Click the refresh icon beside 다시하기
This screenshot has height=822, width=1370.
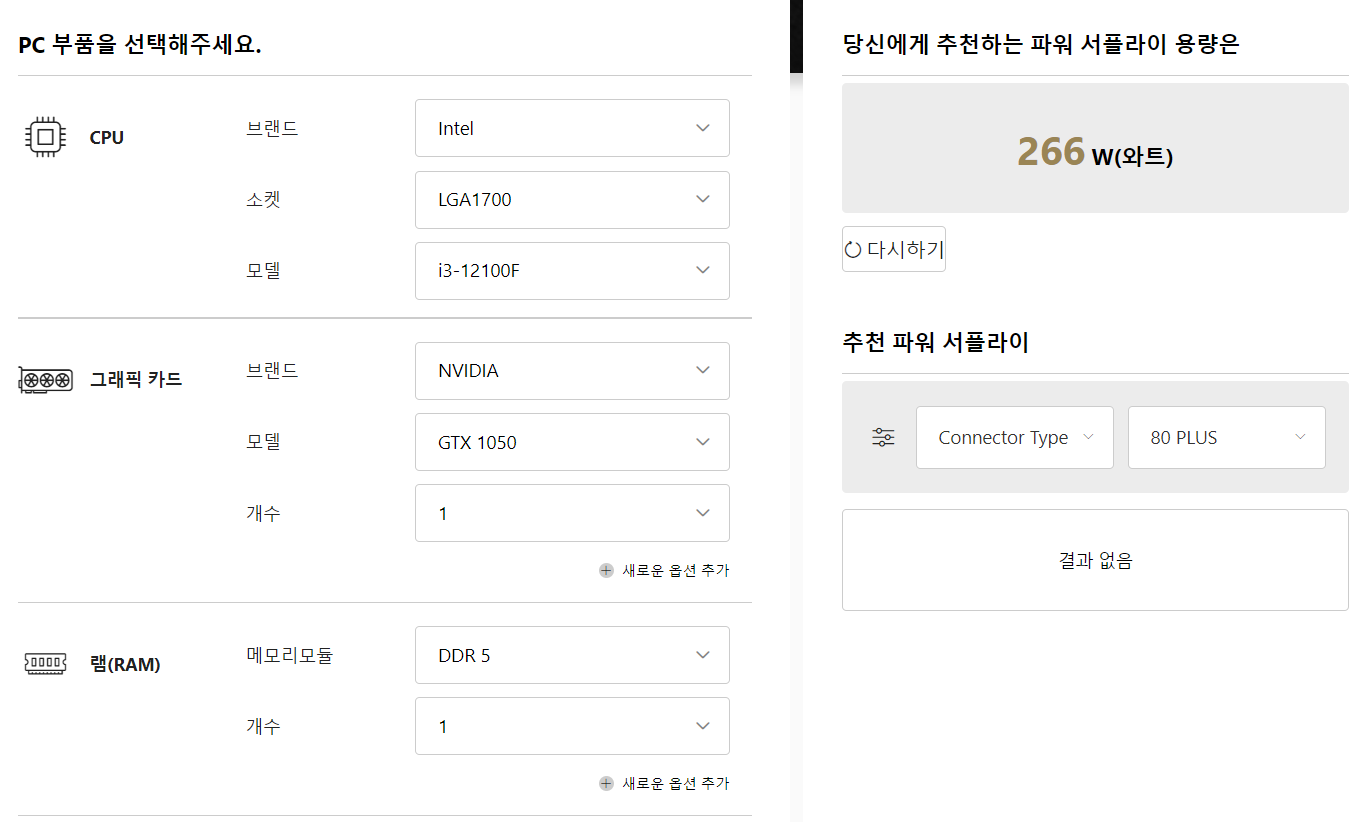click(853, 249)
